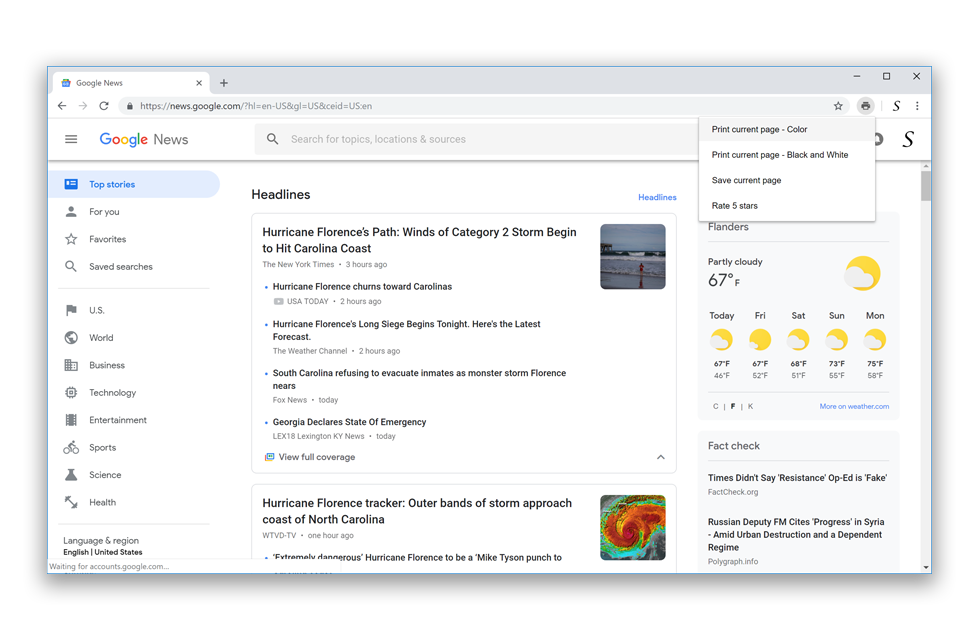Viewport: 980px width, 640px height.
Task: Open Russian Deputy FM fact check article
Action: (796, 534)
